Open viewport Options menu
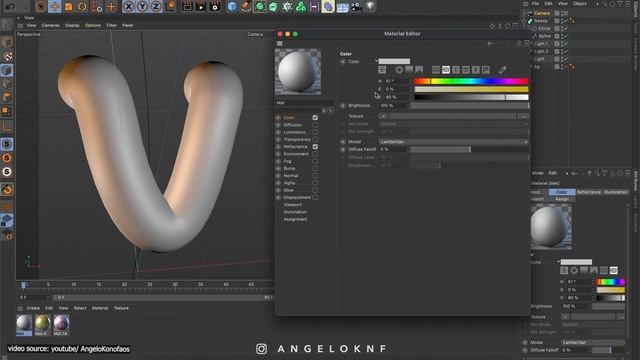640x360 pixels. point(93,25)
